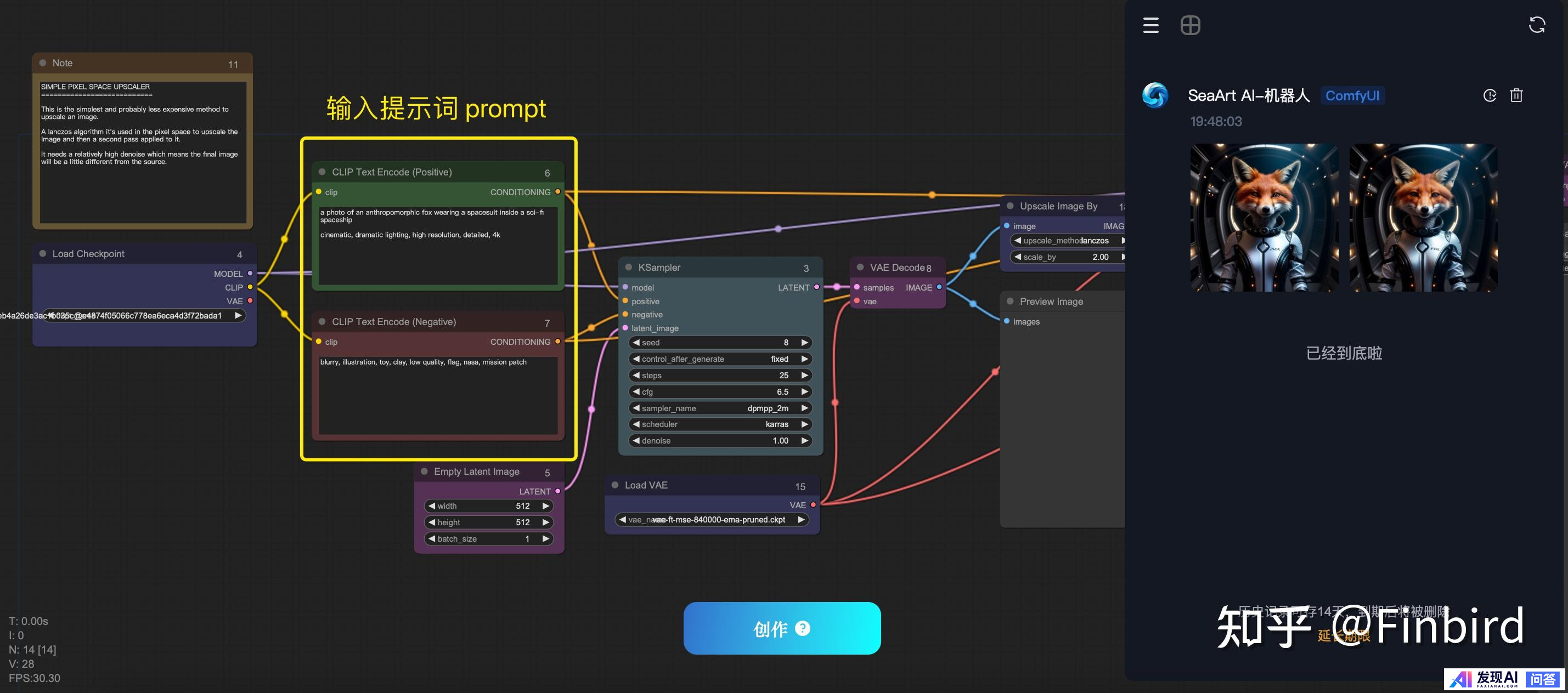1568x693 pixels.
Task: Click the clock history icon beside trash
Action: pos(1490,95)
